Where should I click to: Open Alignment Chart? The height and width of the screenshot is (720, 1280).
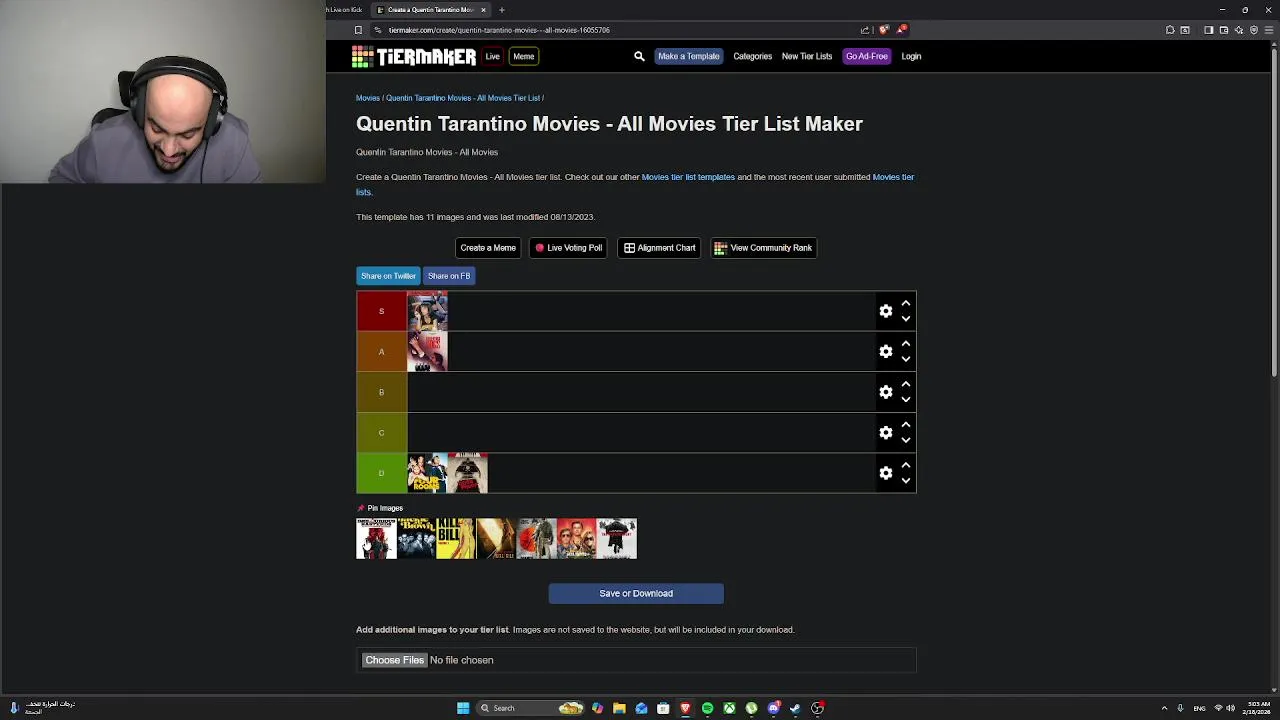[x=659, y=248]
